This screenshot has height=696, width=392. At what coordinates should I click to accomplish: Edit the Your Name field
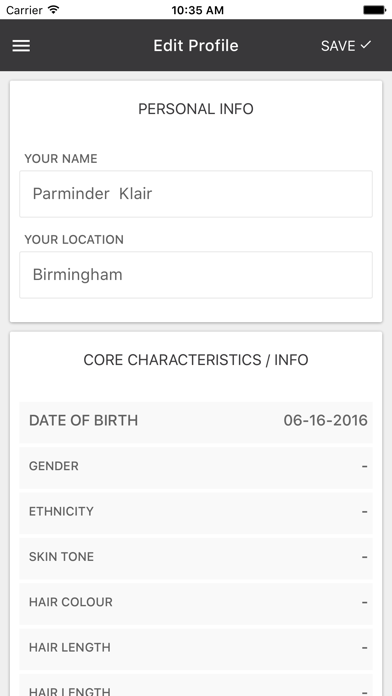tap(196, 194)
